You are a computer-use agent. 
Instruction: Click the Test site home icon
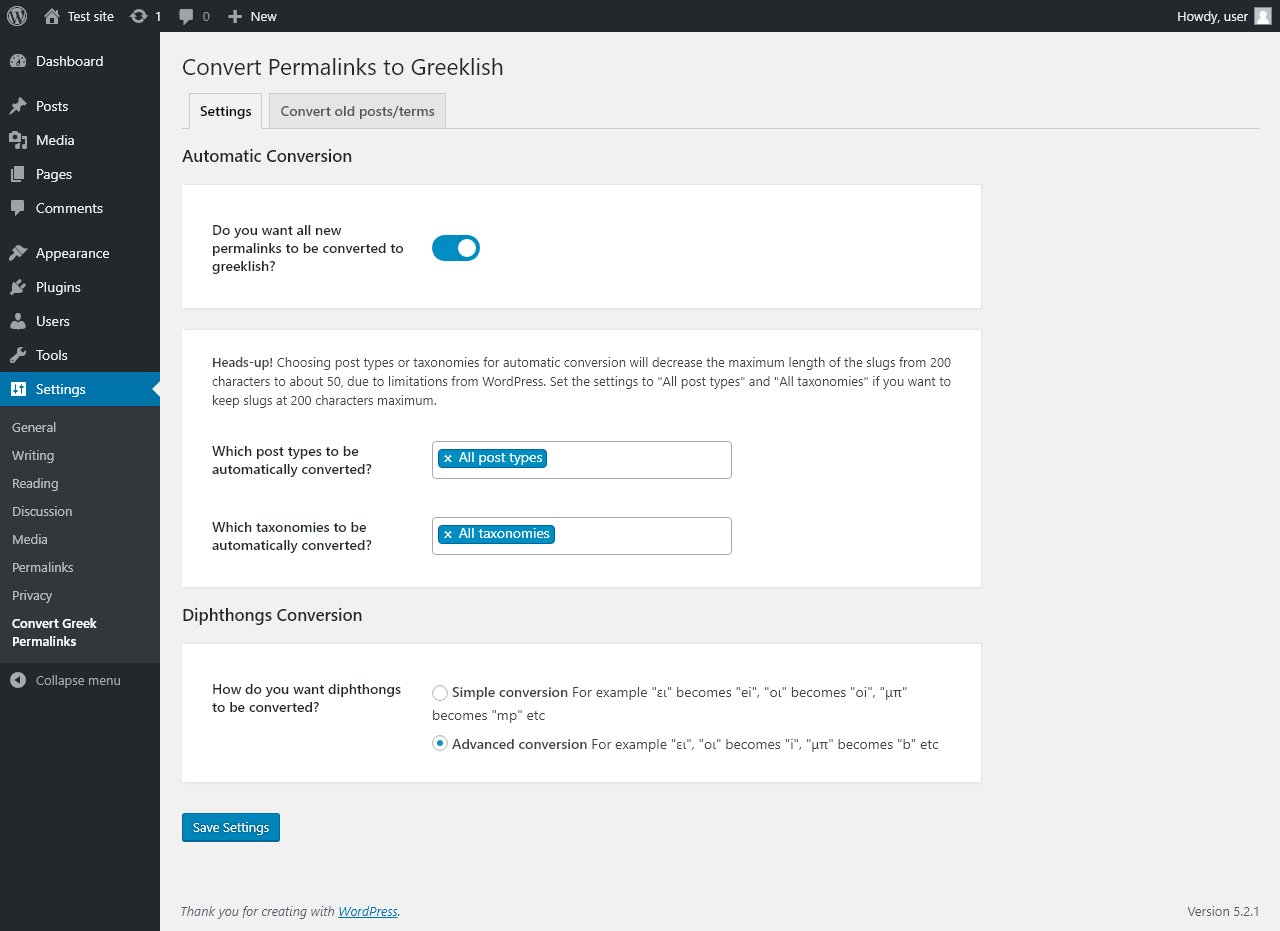(52, 16)
